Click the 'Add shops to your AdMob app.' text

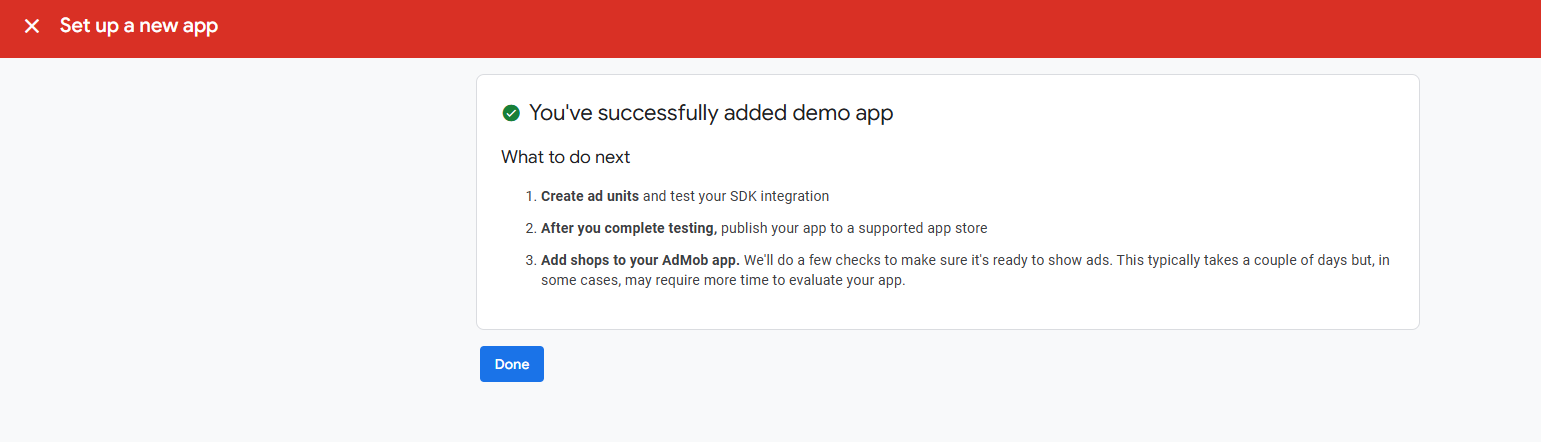click(640, 260)
